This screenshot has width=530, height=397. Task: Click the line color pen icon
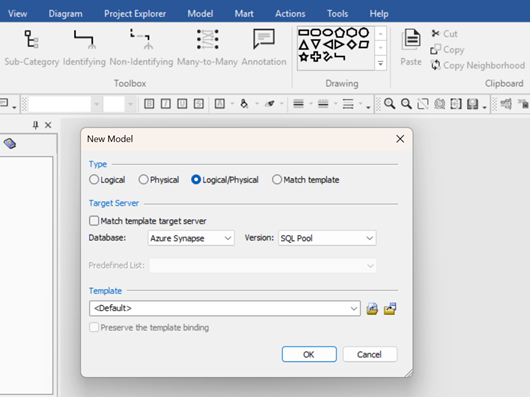269,104
